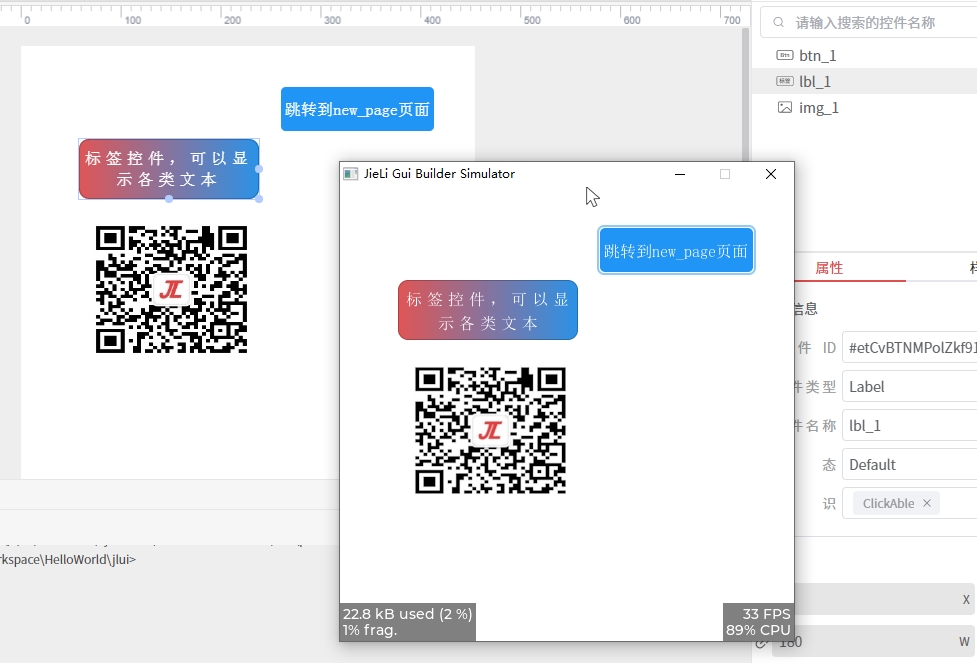Edit the widget name field lbl_1
This screenshot has width=977, height=663.
910,426
